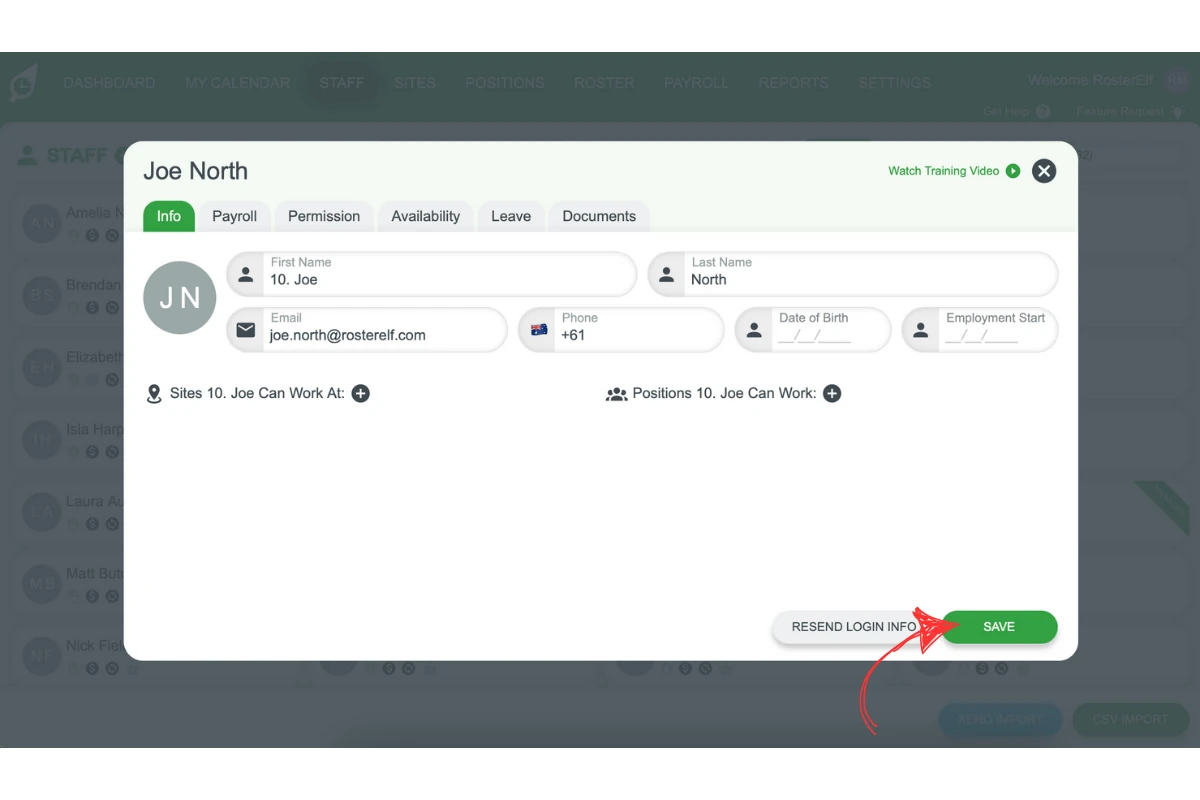Open MY CALENDAR in the background nav bar

pos(237,83)
